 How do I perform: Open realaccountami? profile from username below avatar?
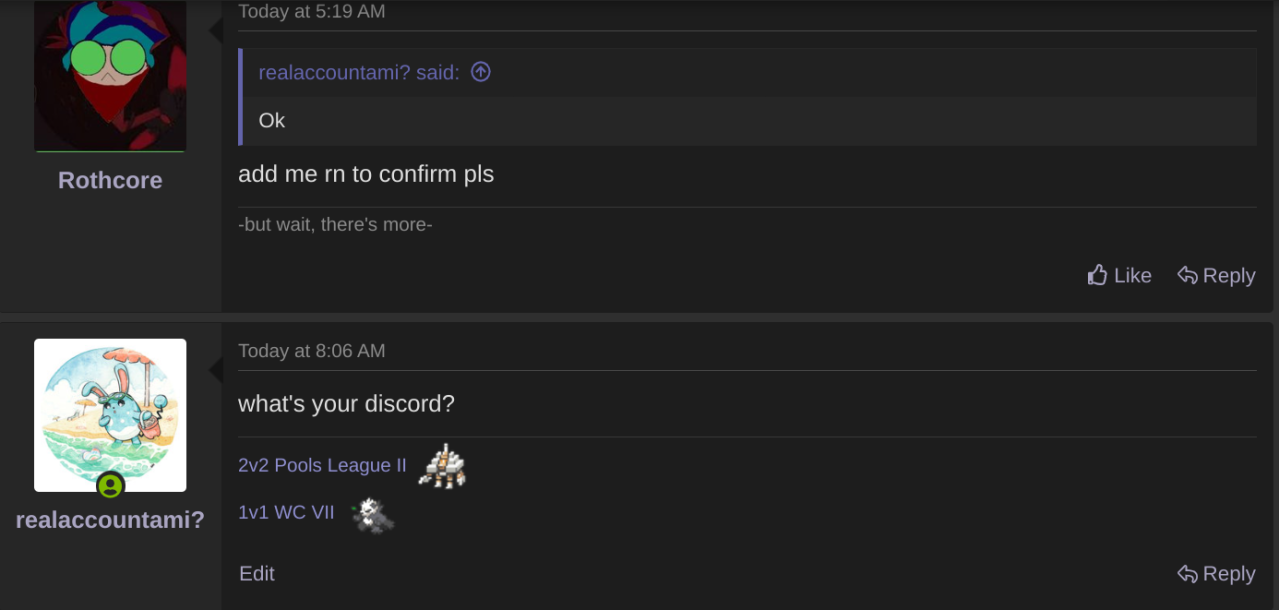coord(110,520)
